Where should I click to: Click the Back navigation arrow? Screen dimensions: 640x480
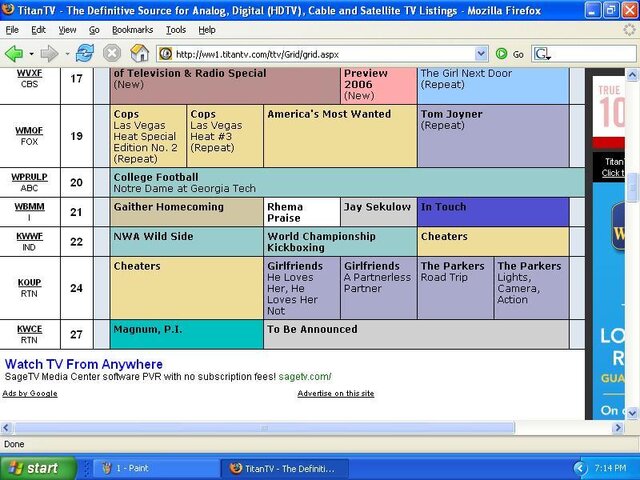[13, 53]
